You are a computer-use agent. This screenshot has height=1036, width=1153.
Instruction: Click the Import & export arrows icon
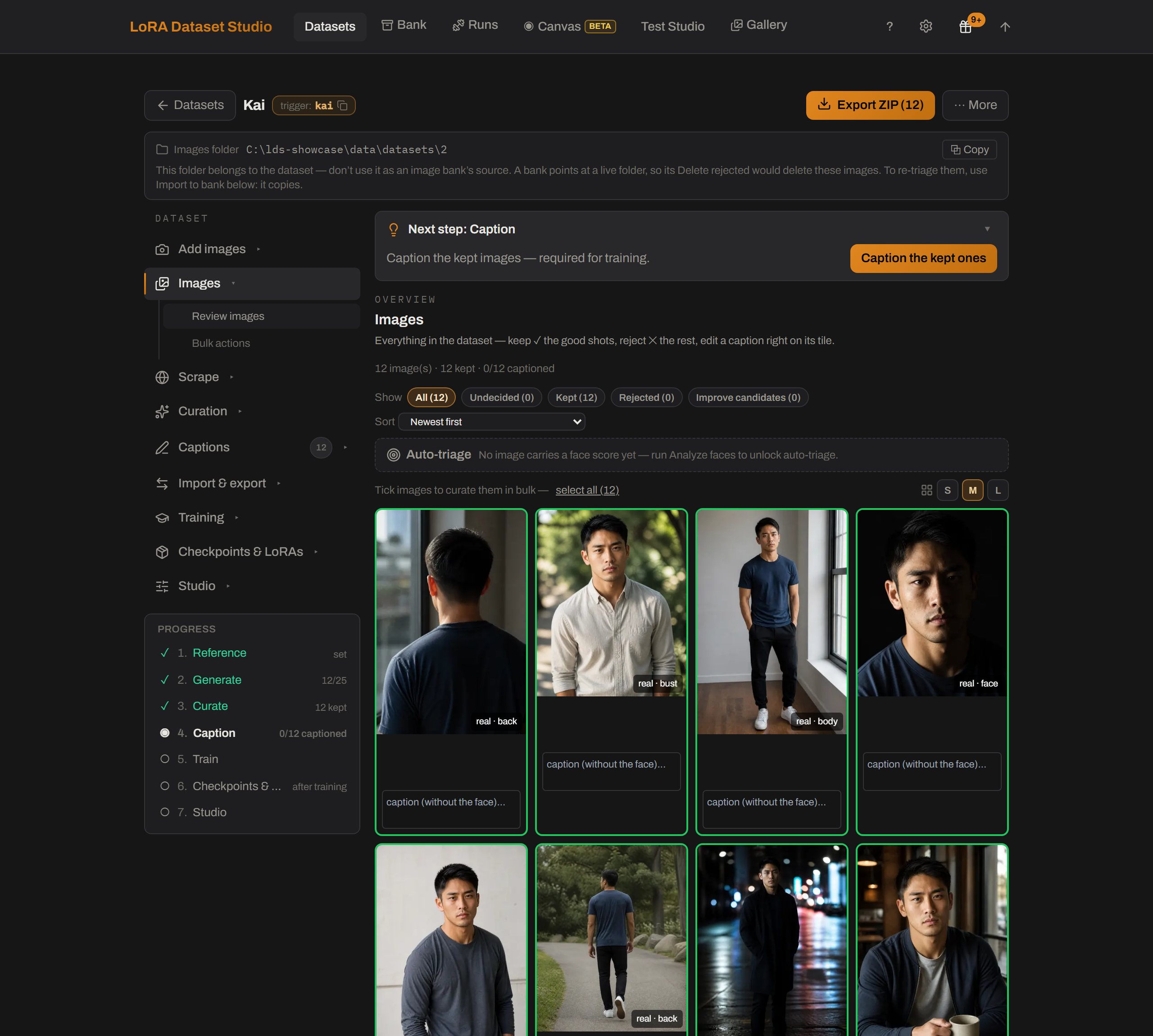162,483
